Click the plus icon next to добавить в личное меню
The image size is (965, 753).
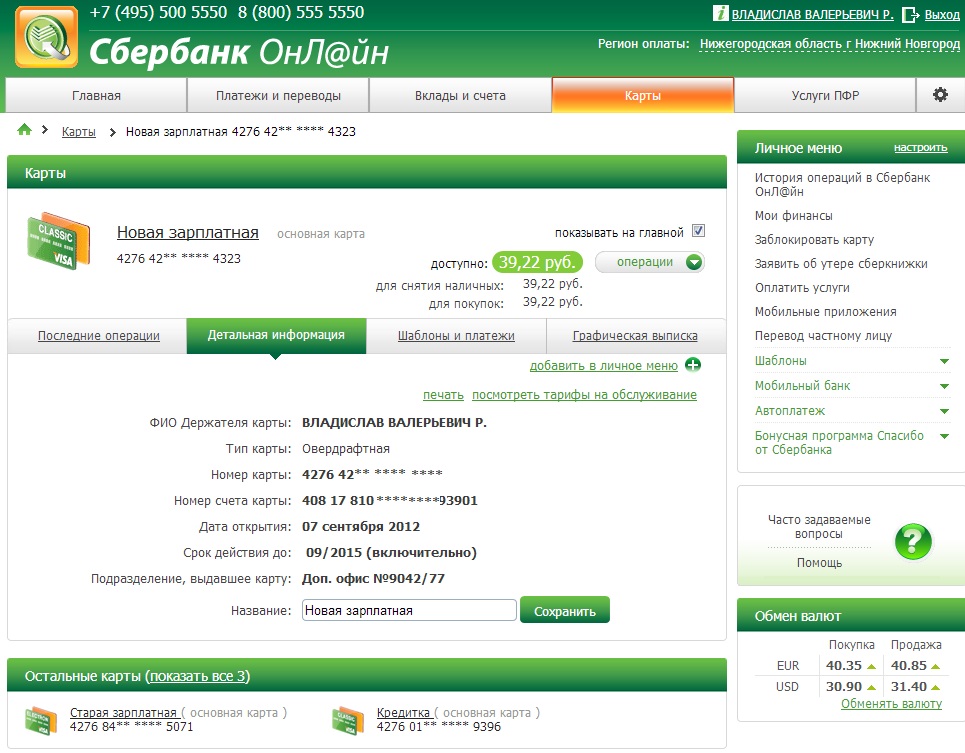[x=693, y=365]
